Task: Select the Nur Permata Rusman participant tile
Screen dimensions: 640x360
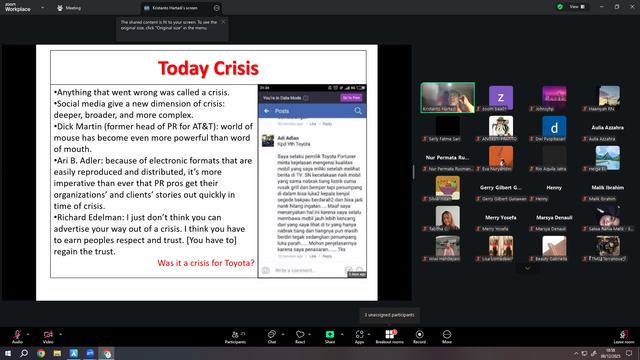Action: pyautogui.click(x=448, y=158)
